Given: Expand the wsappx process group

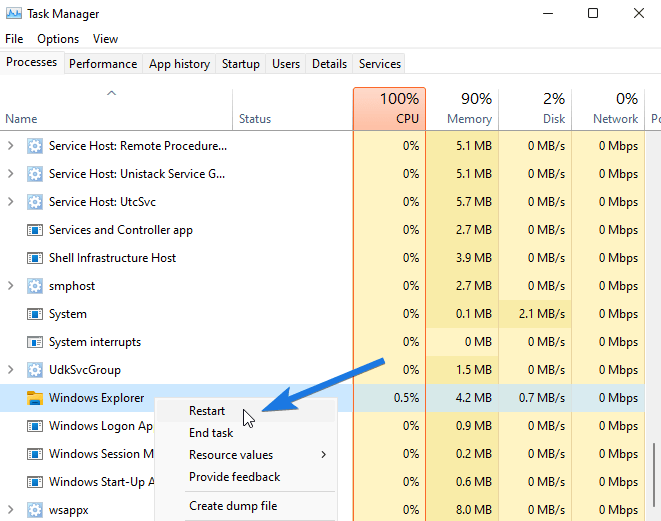Looking at the screenshot, I should [x=11, y=510].
